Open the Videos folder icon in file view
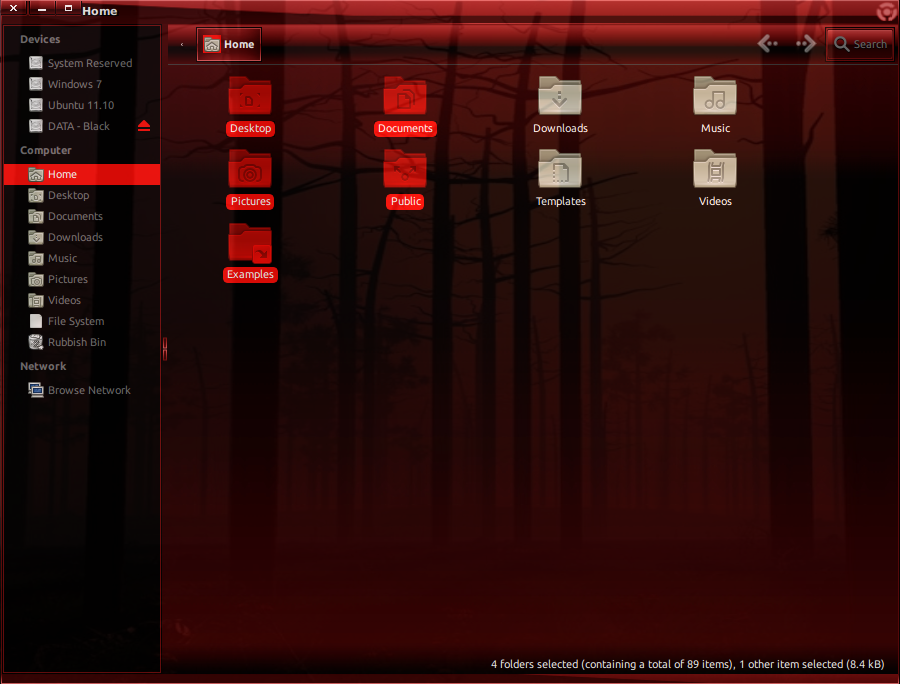 click(715, 169)
